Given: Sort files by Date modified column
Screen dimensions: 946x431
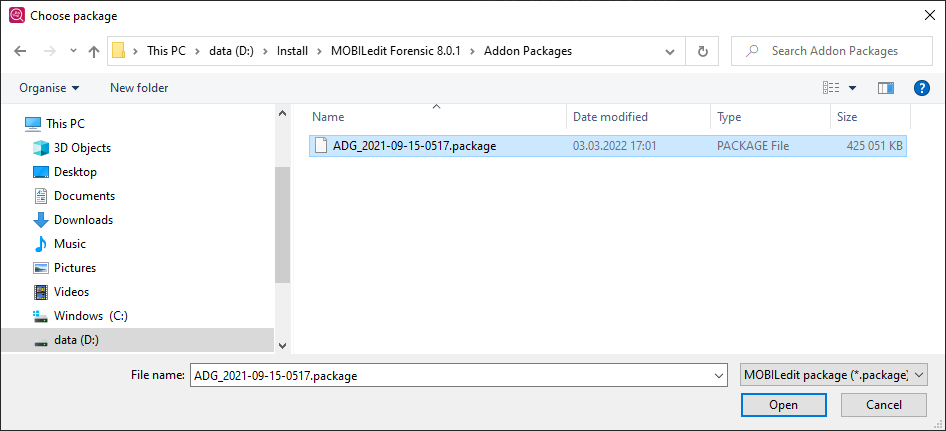Looking at the screenshot, I should coord(610,117).
